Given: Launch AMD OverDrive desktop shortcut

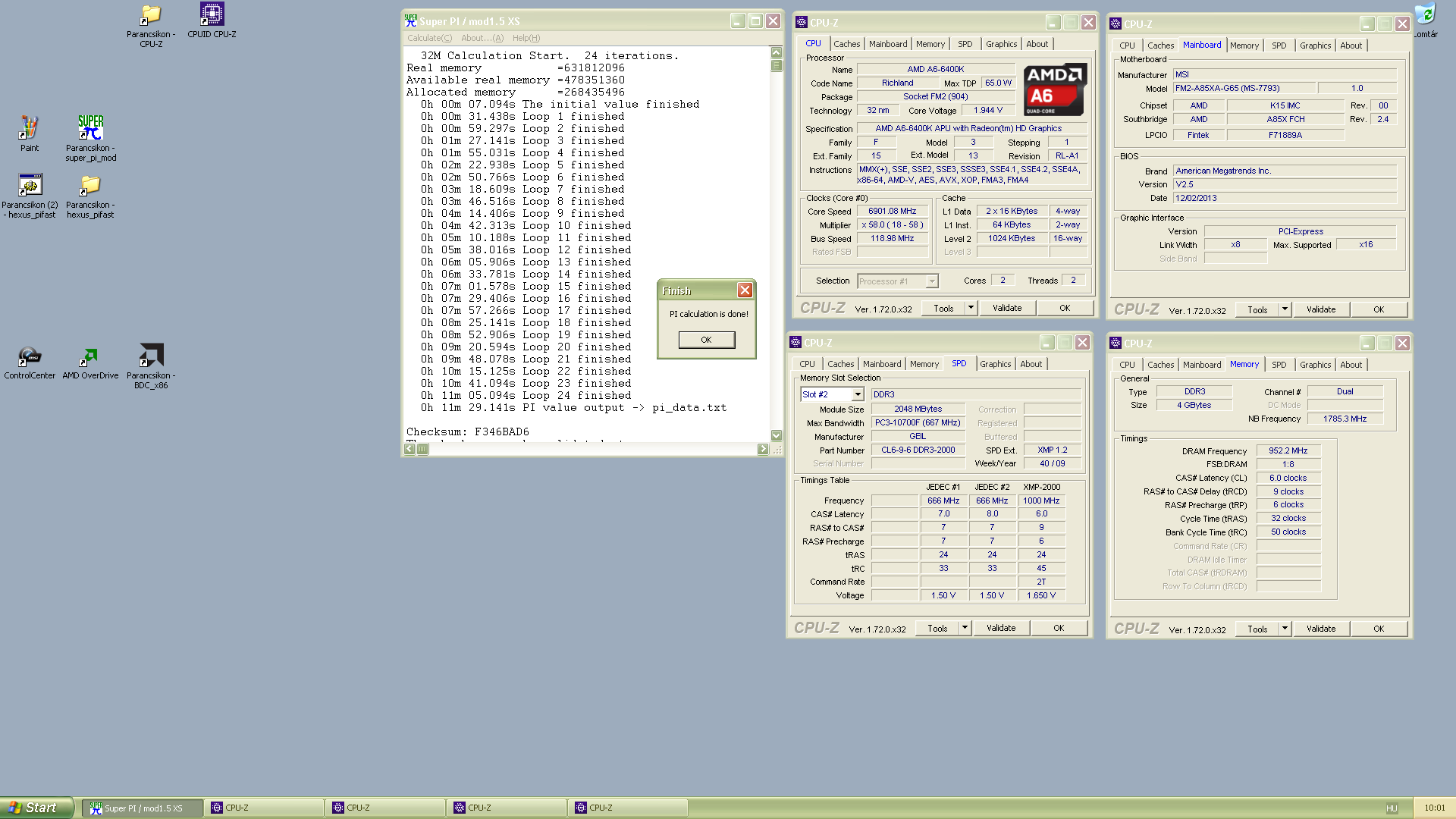Looking at the screenshot, I should pos(90,362).
